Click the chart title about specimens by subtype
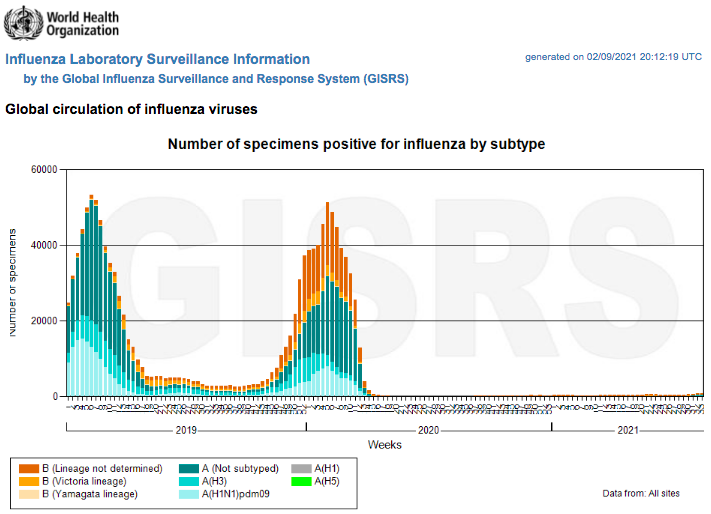 356,144
